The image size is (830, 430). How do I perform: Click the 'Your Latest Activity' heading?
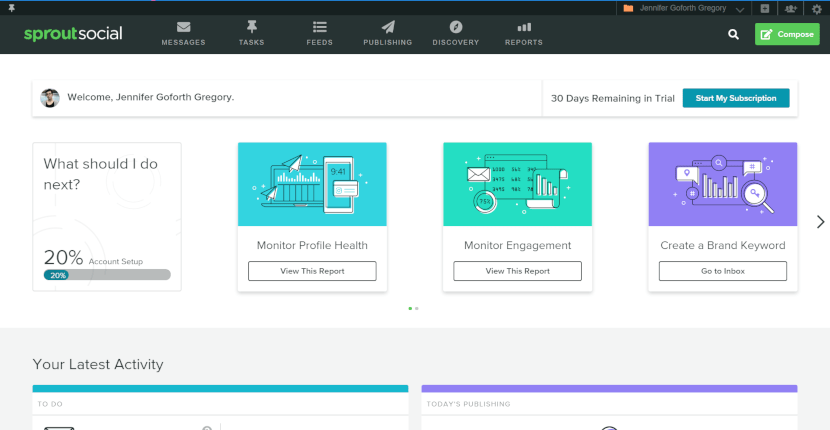pos(98,364)
